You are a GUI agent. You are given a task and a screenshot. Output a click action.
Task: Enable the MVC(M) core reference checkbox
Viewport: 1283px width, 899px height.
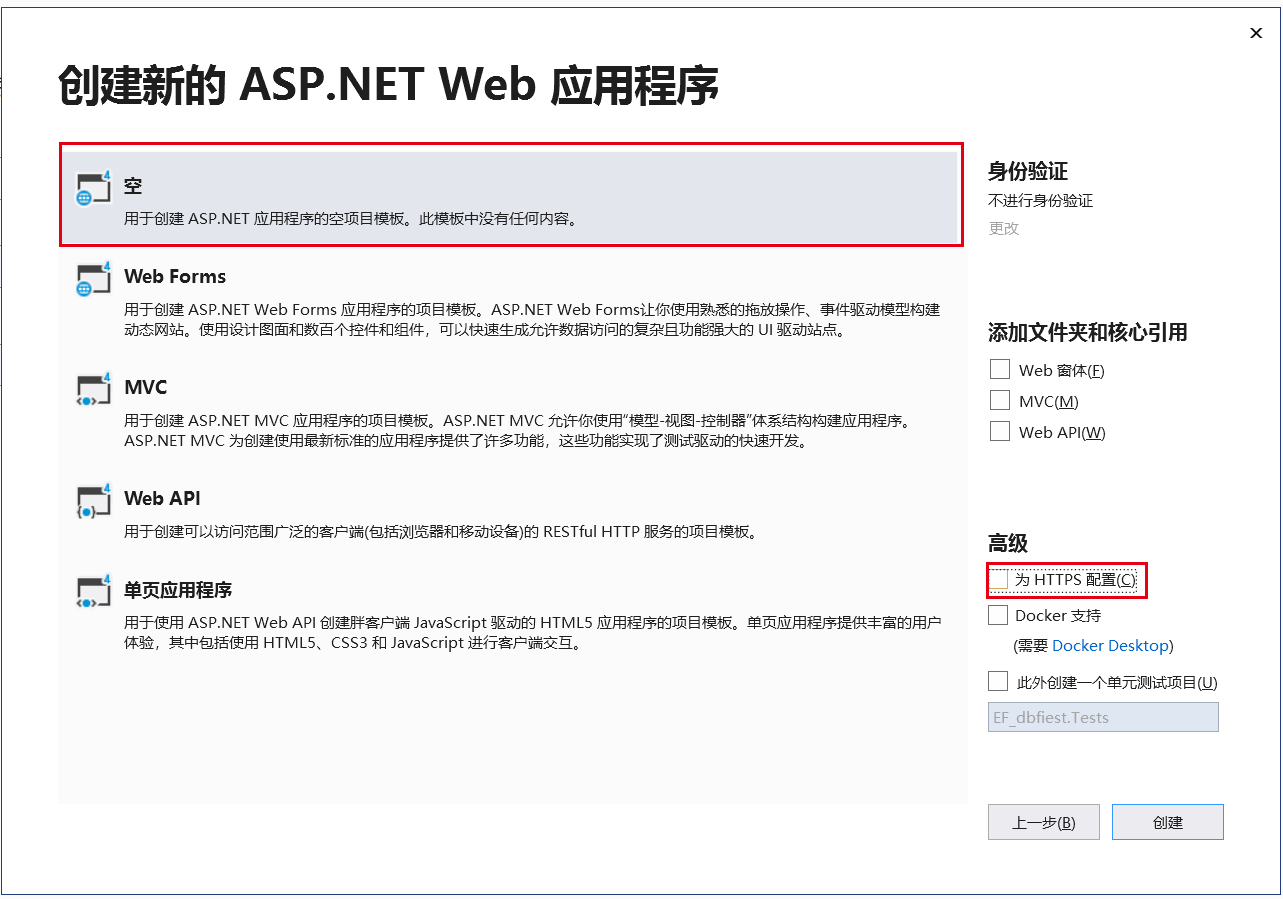click(x=999, y=400)
